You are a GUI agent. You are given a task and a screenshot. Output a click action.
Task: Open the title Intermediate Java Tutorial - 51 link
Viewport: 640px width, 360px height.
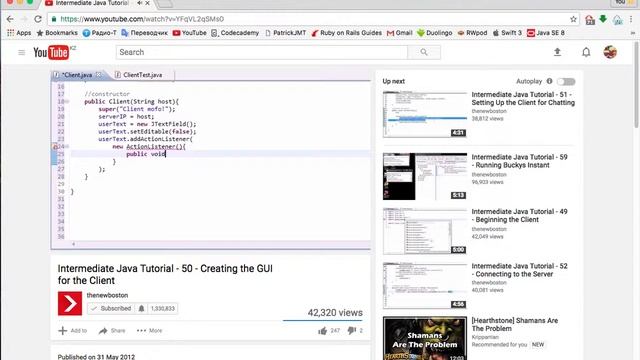523,98
